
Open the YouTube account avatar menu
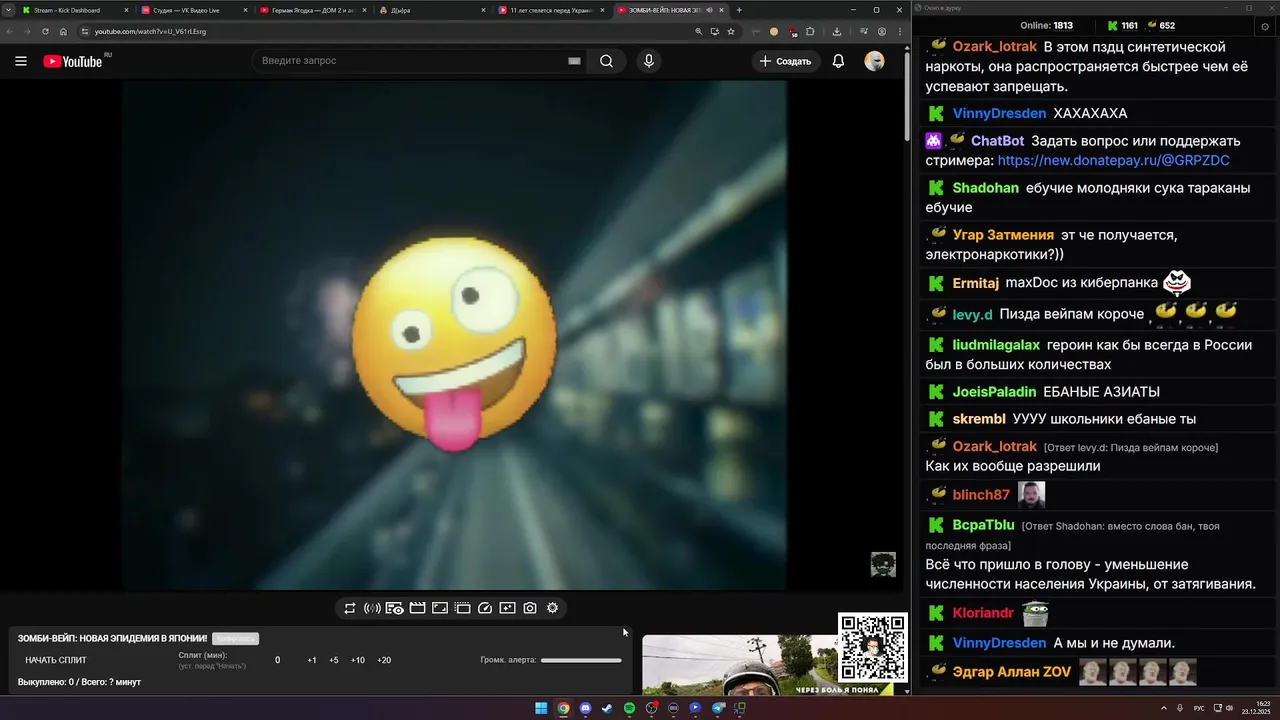[874, 61]
